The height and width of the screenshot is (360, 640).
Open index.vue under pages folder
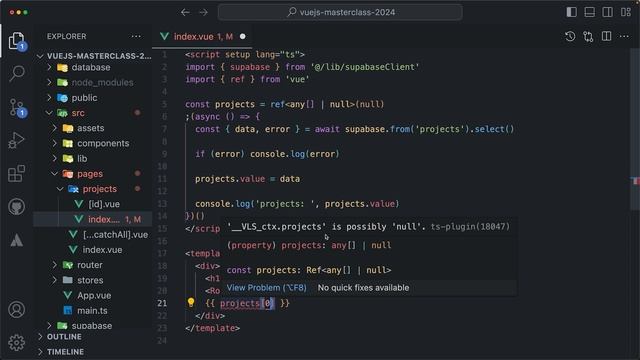93,249
